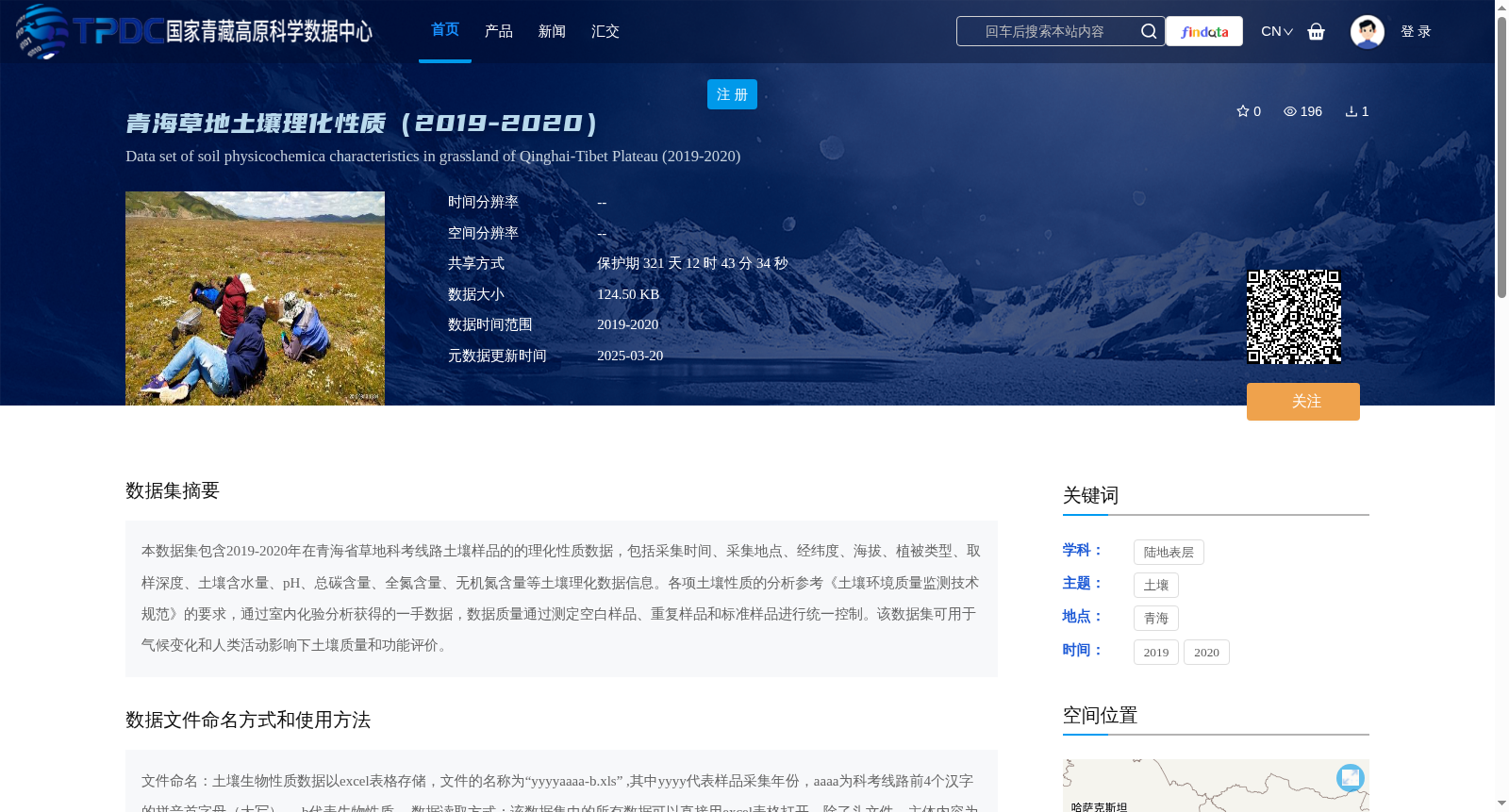Click the 哈萨克斯坦 map label
The image size is (1509, 812).
coord(1099,806)
